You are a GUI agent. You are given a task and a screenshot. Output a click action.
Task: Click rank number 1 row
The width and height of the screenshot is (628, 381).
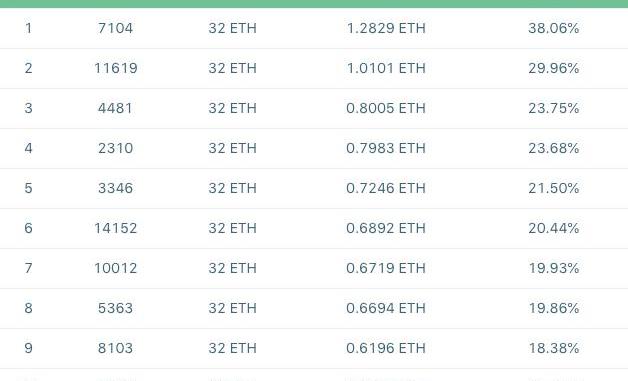tap(314, 28)
